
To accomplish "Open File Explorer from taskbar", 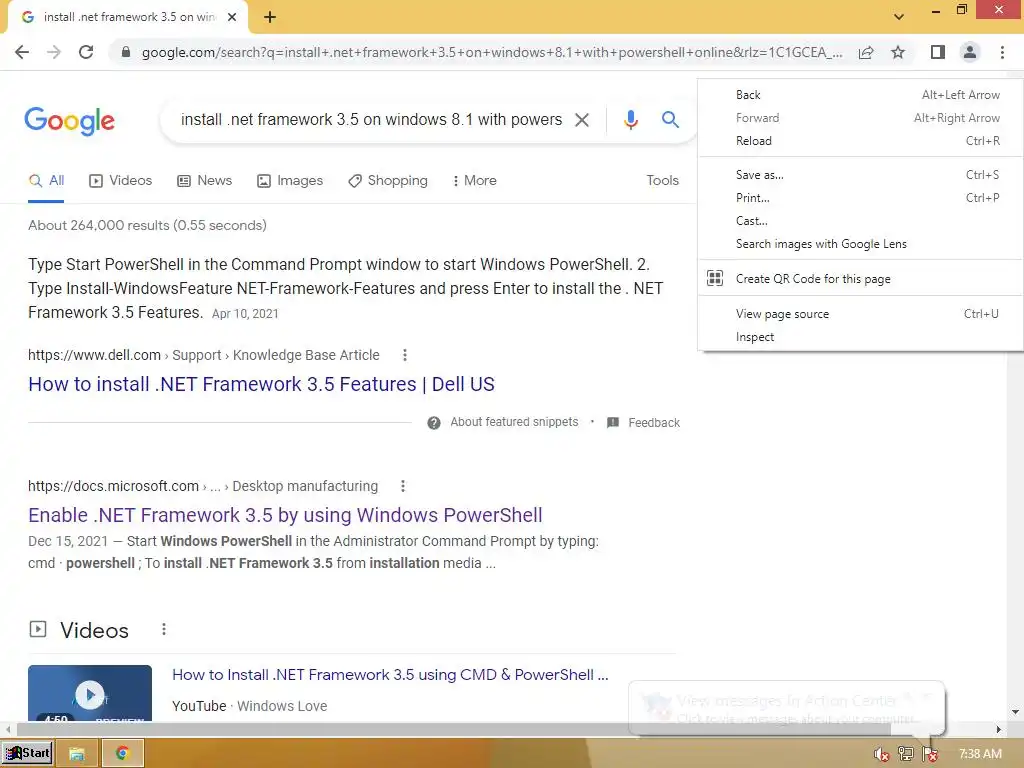I will 76,754.
